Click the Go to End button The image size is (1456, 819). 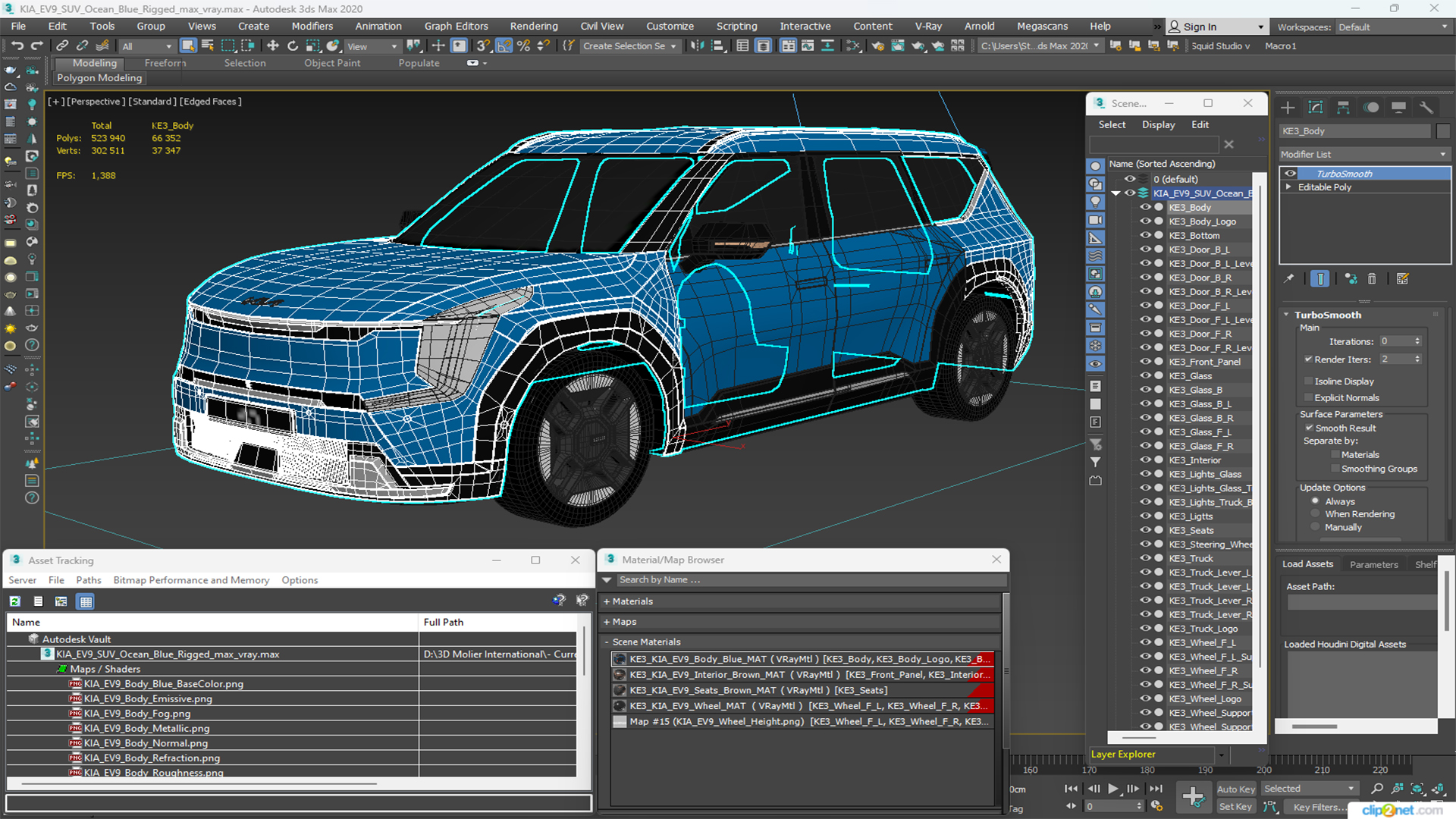(1156, 789)
